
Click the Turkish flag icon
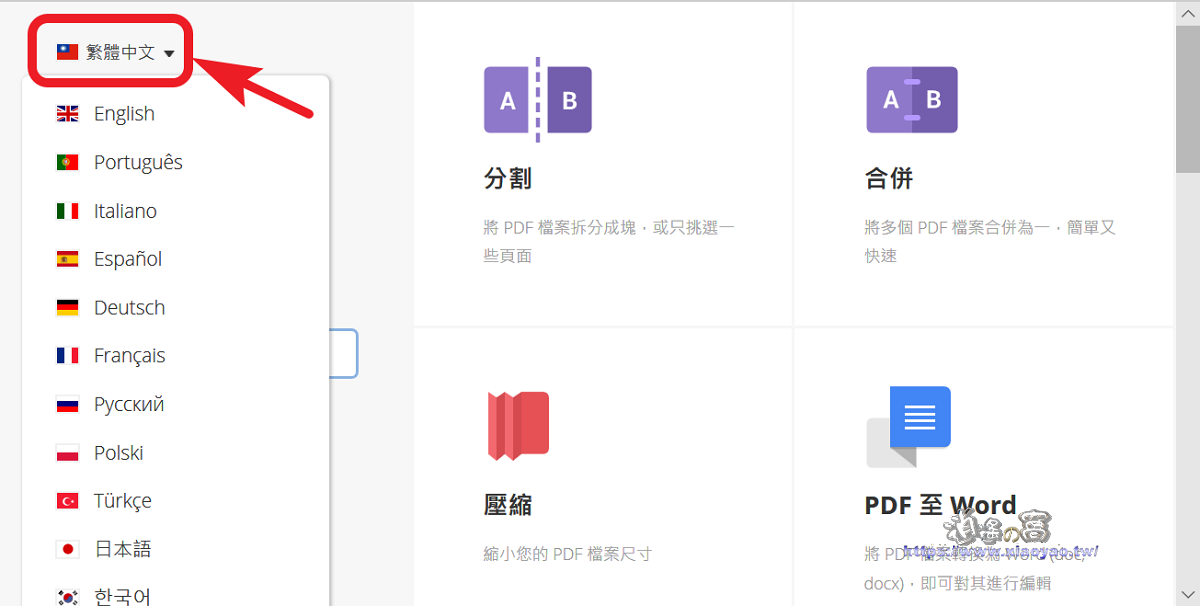[x=67, y=501]
